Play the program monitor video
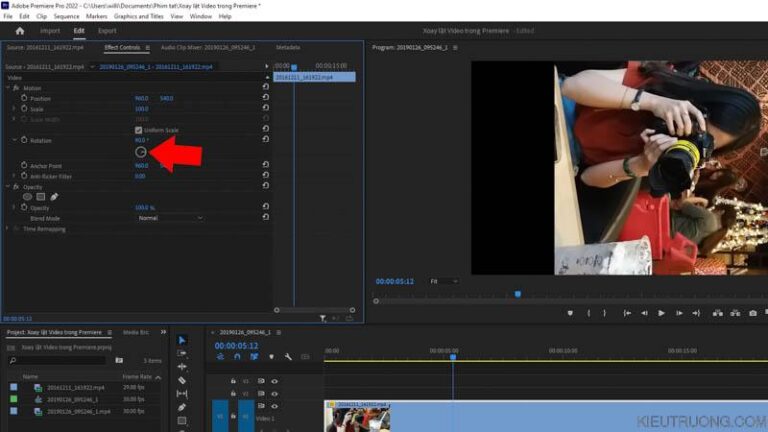The image size is (768, 432). pos(661,313)
